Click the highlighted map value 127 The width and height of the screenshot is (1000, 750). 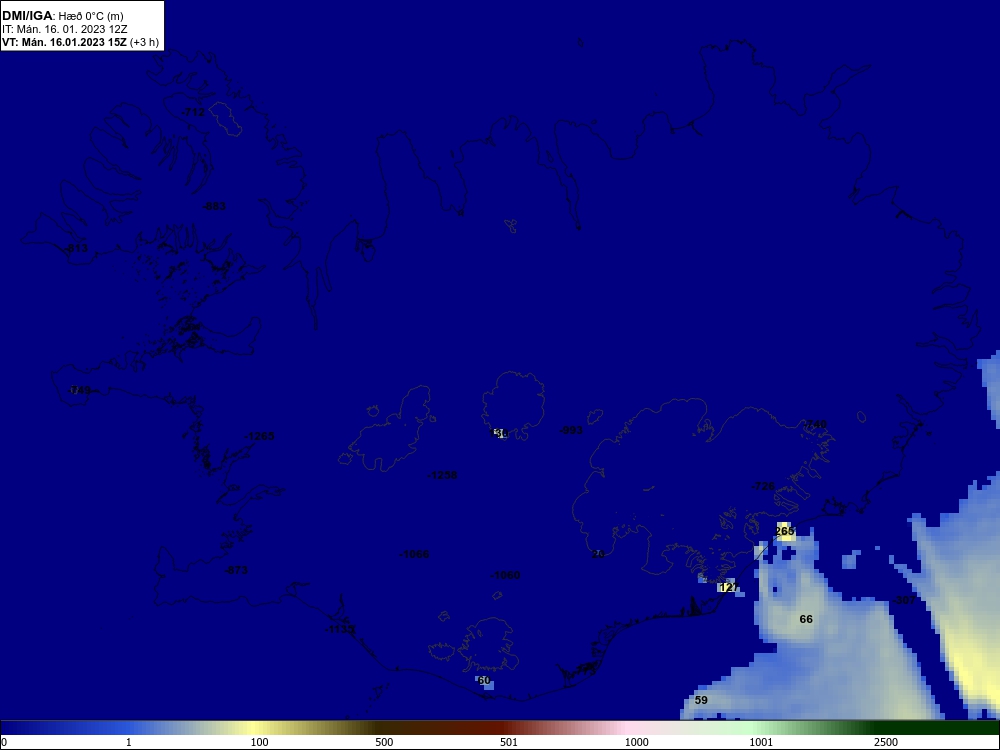click(x=728, y=587)
